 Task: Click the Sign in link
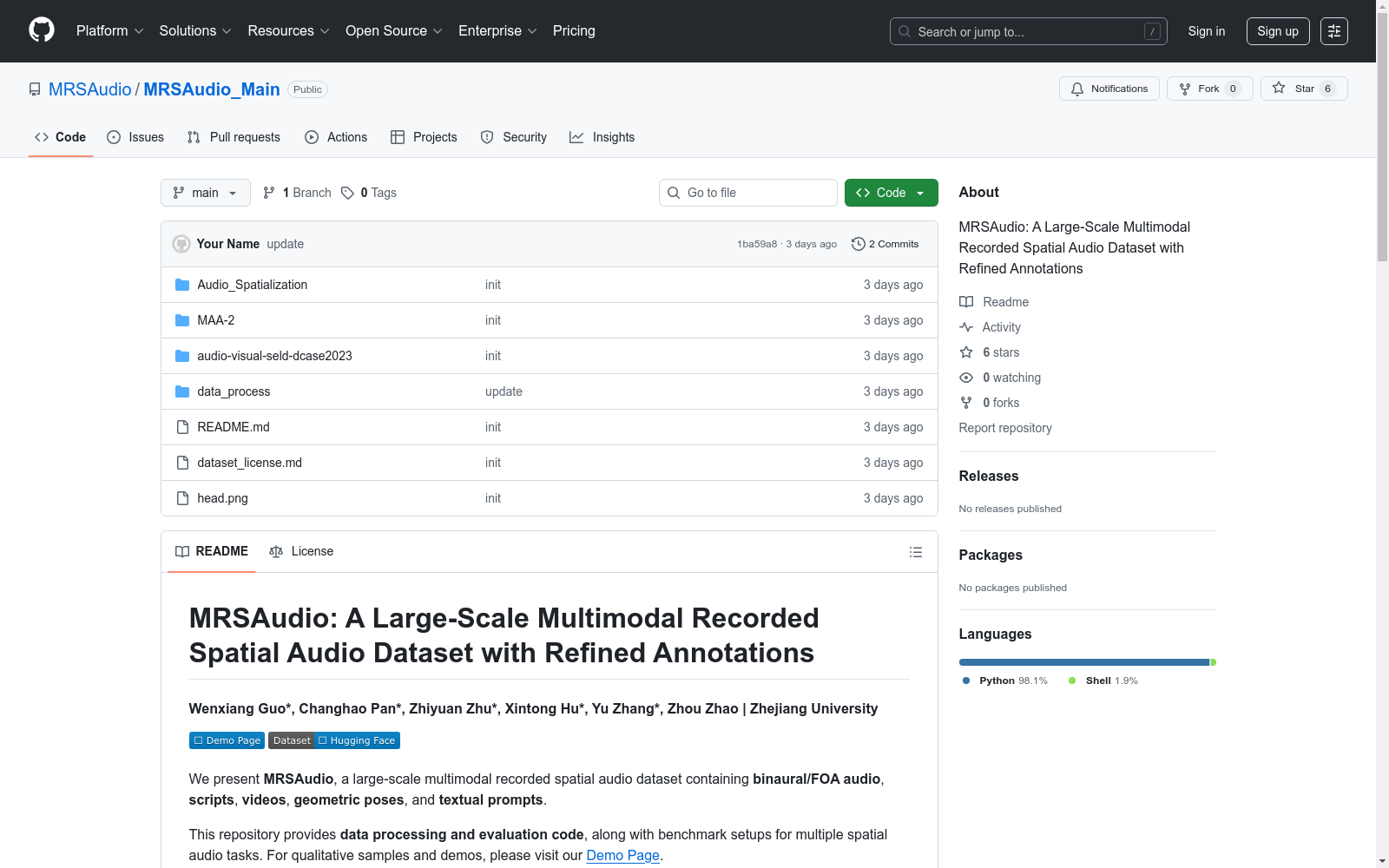click(x=1207, y=31)
